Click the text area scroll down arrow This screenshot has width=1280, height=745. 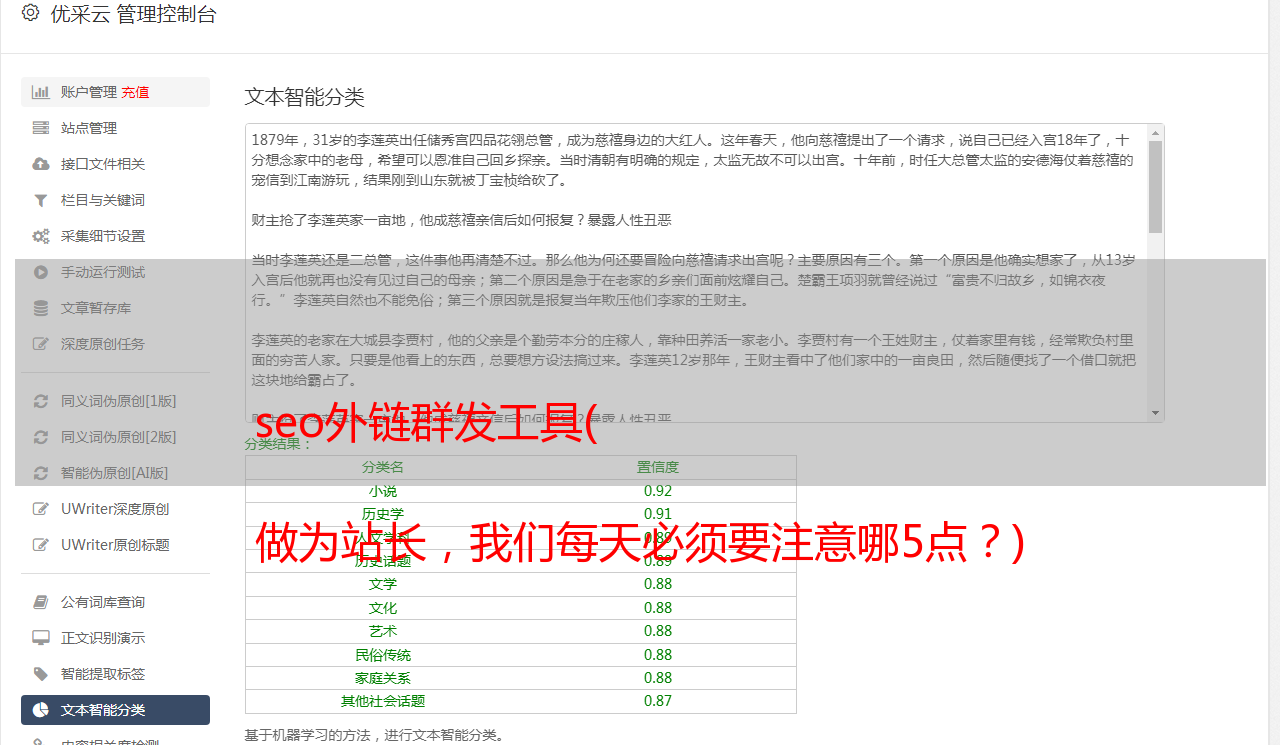pyautogui.click(x=1155, y=413)
